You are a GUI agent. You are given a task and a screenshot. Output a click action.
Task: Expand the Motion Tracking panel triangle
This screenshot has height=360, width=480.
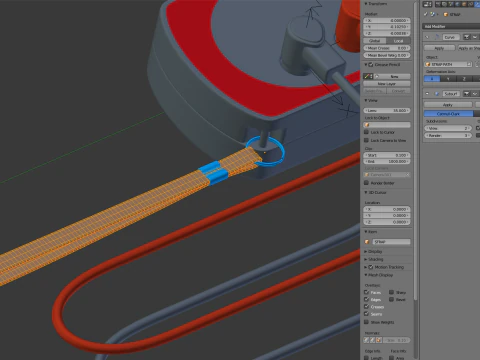point(366,267)
